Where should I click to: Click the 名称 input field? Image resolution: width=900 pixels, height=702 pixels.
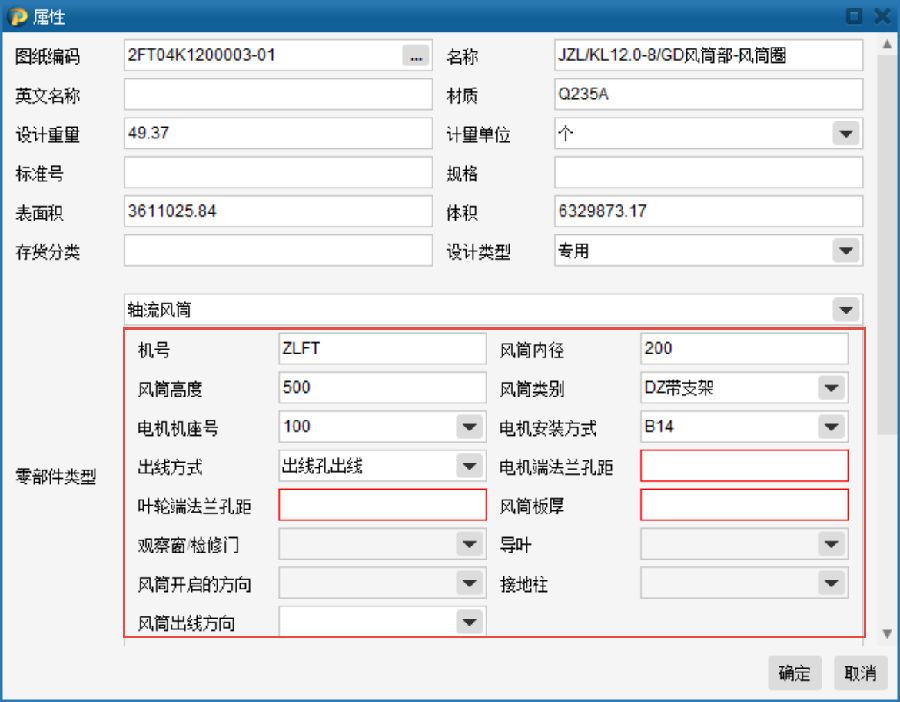coord(708,55)
